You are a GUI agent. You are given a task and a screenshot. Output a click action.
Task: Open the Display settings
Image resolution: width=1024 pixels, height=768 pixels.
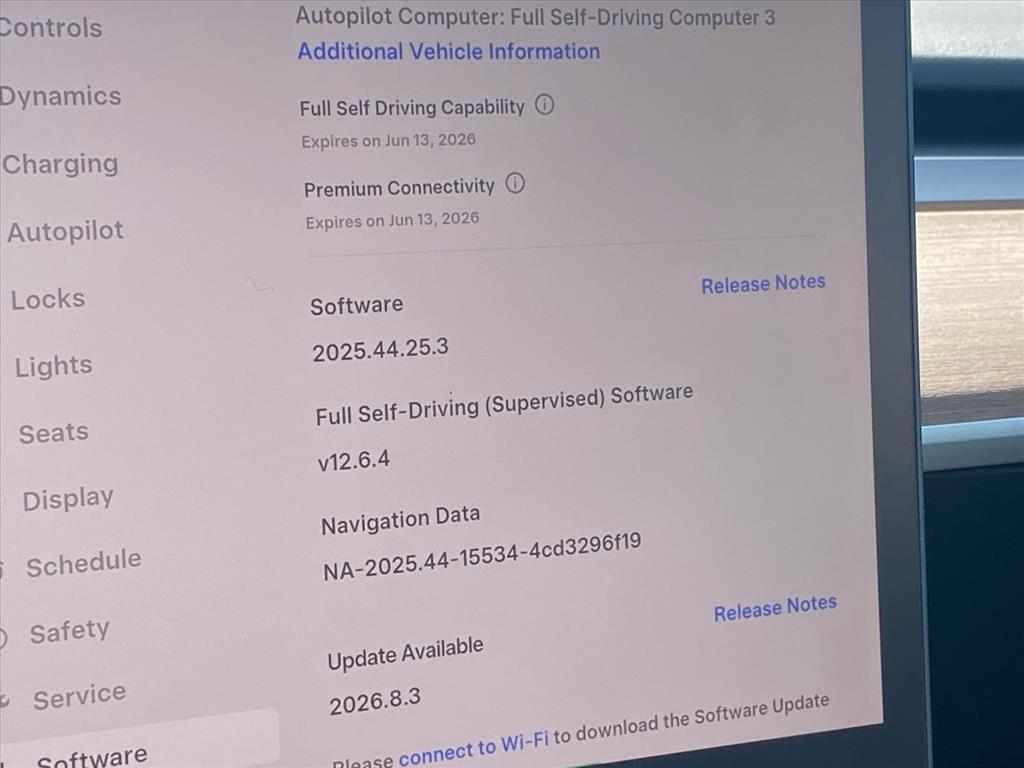(68, 498)
